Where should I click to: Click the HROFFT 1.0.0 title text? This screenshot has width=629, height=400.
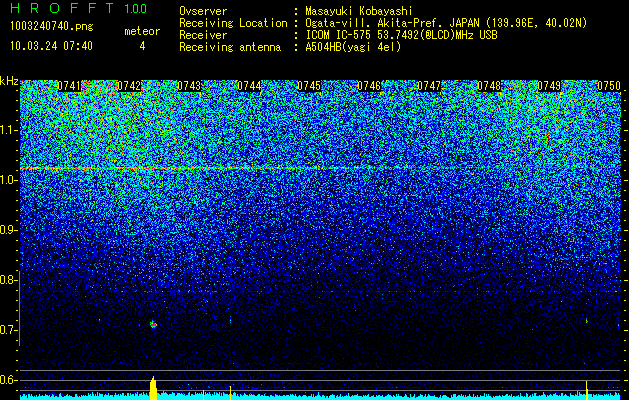78,8
